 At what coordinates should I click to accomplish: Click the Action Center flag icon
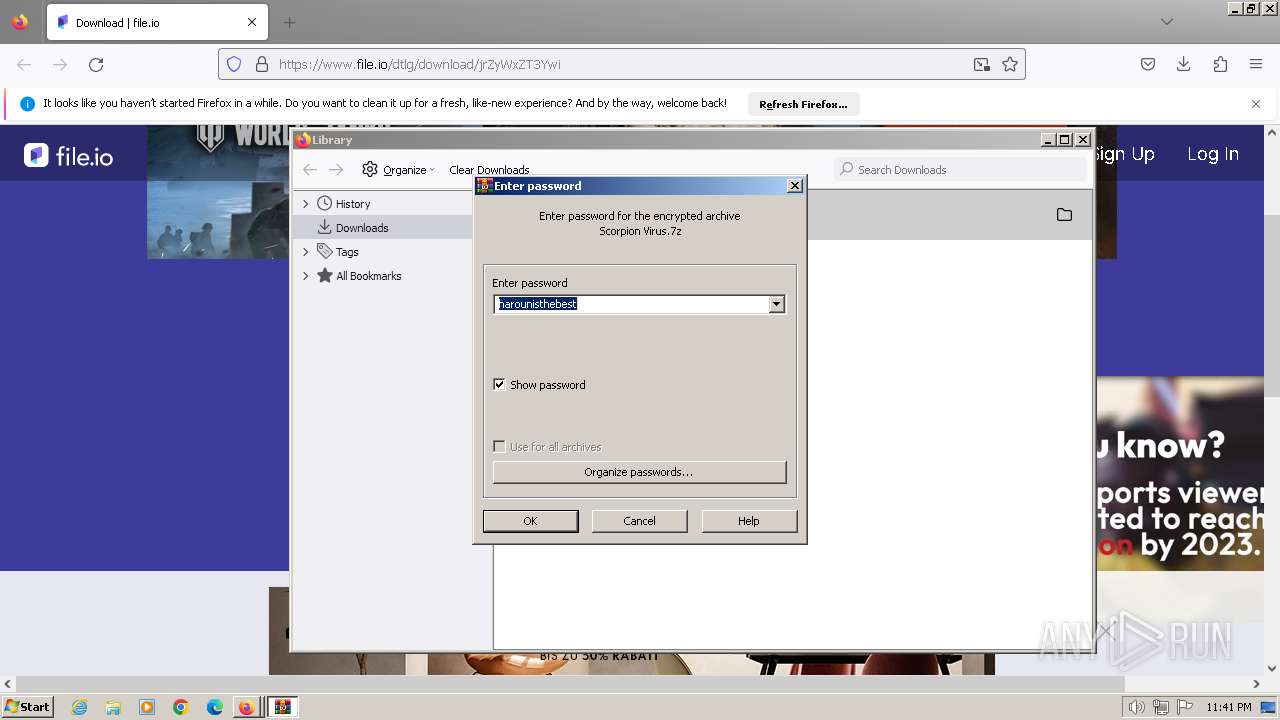[x=1185, y=707]
